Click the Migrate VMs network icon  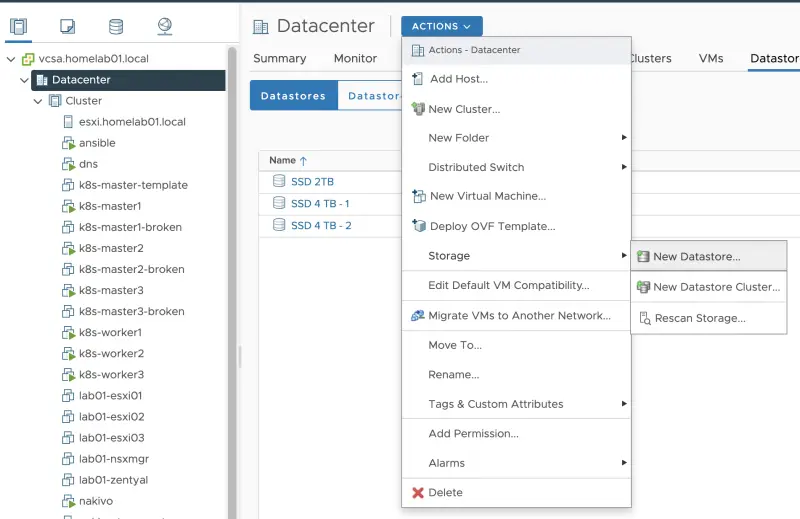(x=418, y=315)
